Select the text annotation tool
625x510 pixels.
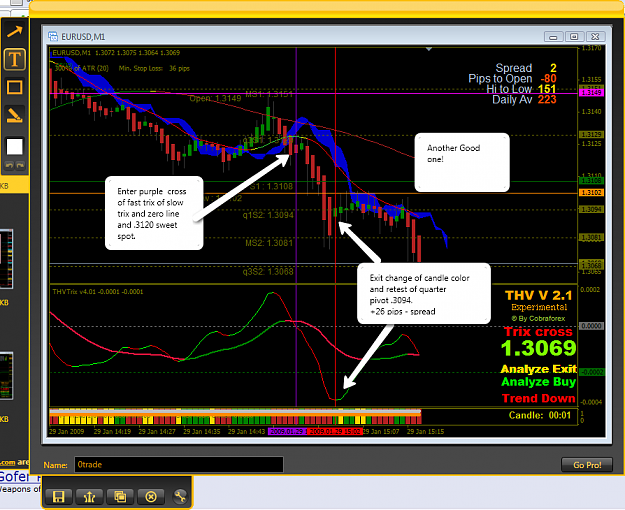point(15,59)
